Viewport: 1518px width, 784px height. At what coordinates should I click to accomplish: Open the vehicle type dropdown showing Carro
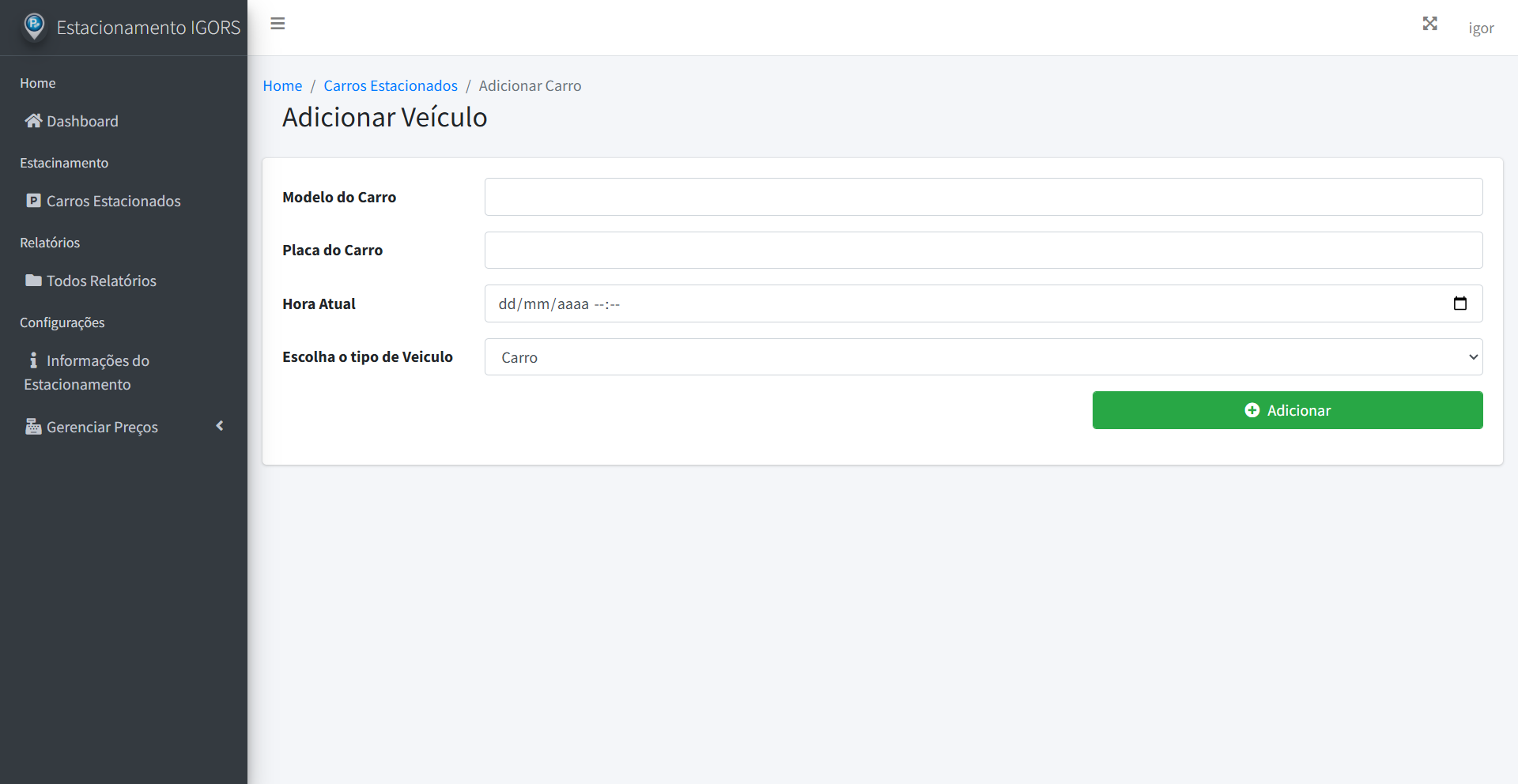(983, 357)
